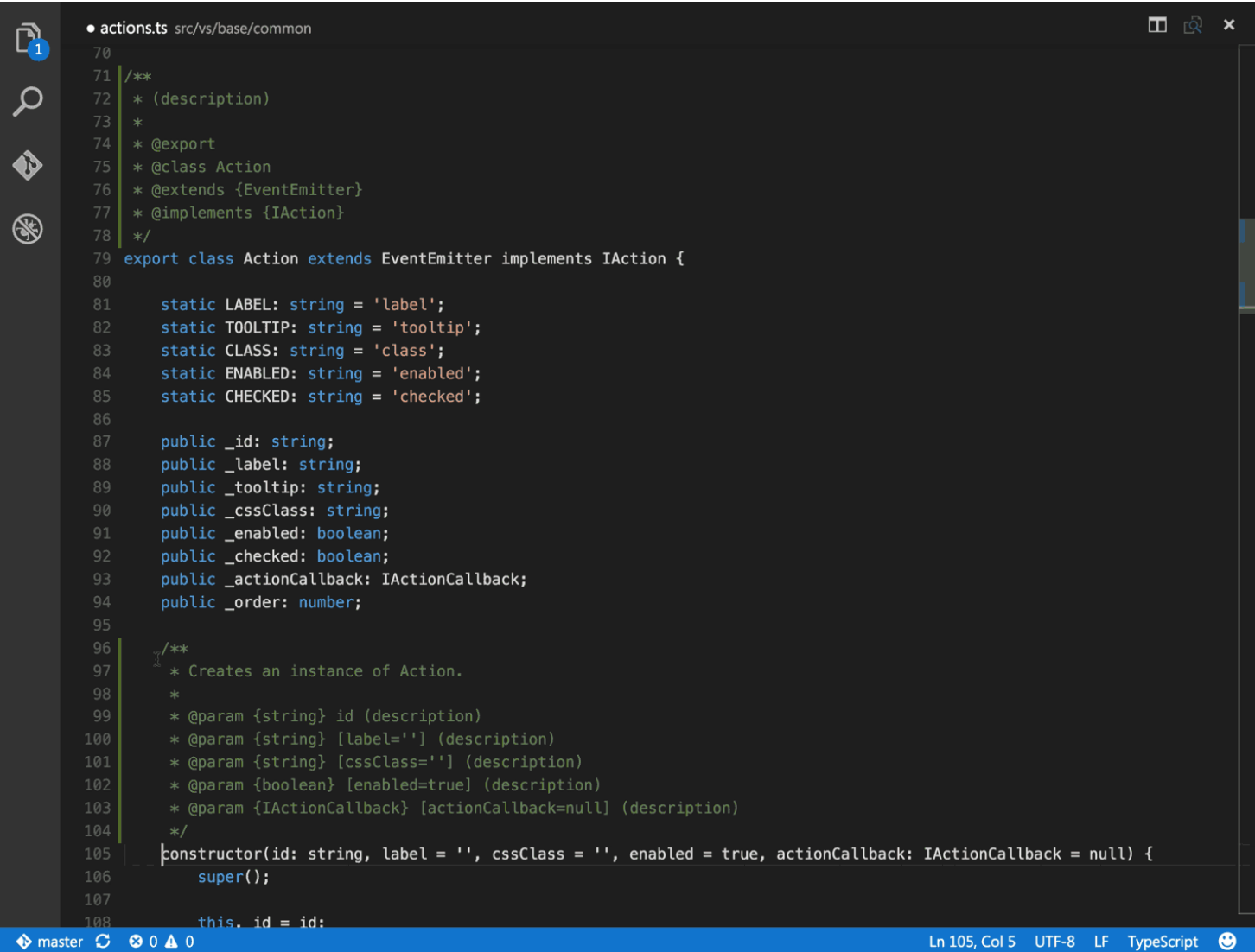The height and width of the screenshot is (952, 1255).
Task: Open go-to-line via Ln 105, Col 5
Action: pyautogui.click(x=972, y=941)
